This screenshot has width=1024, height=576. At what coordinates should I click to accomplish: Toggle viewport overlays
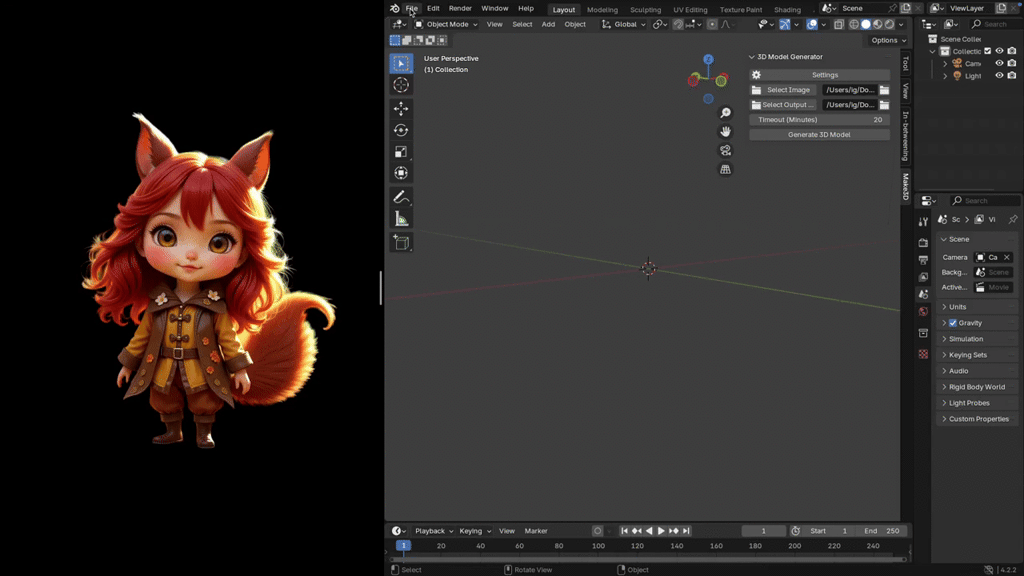(x=812, y=24)
